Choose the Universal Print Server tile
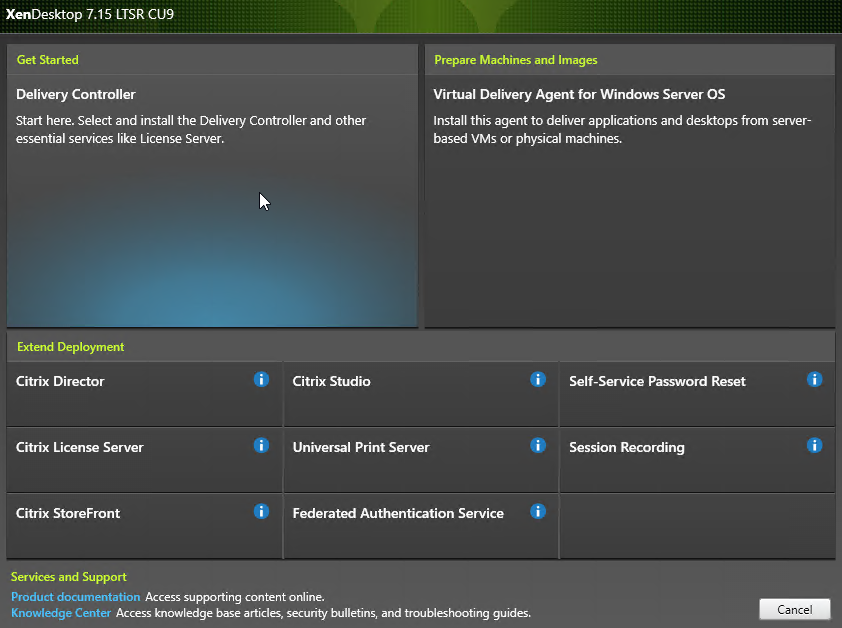Image resolution: width=842 pixels, height=628 pixels. pyautogui.click(x=420, y=460)
